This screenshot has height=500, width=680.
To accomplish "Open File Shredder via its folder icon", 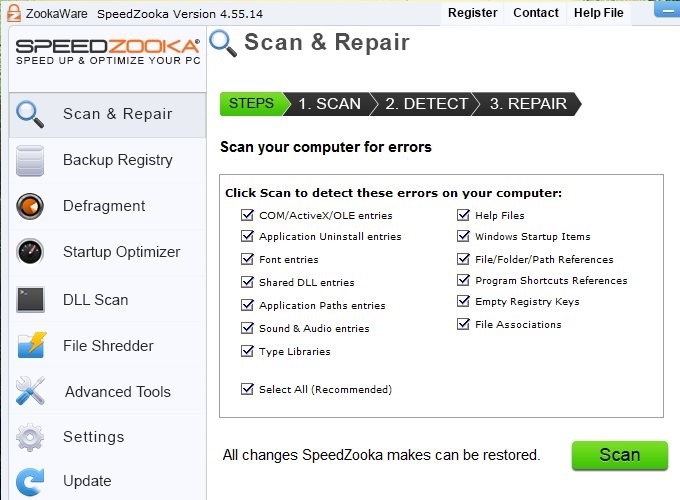I will click(31, 345).
